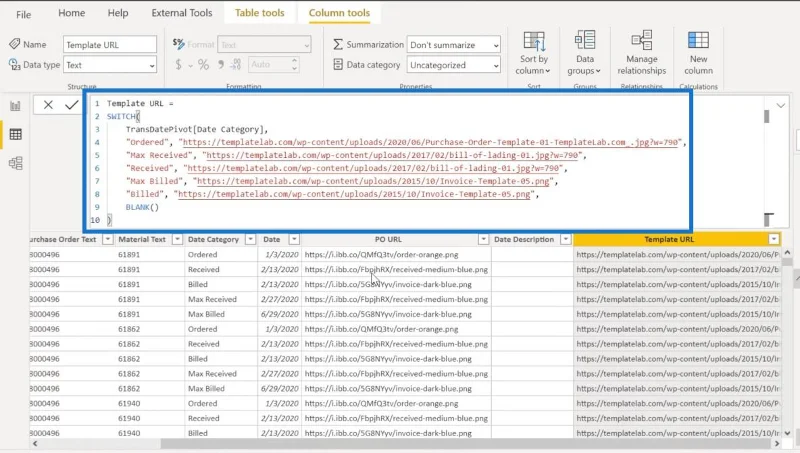
Task: Select the first 6/29/2020 date cell
Action: point(280,314)
